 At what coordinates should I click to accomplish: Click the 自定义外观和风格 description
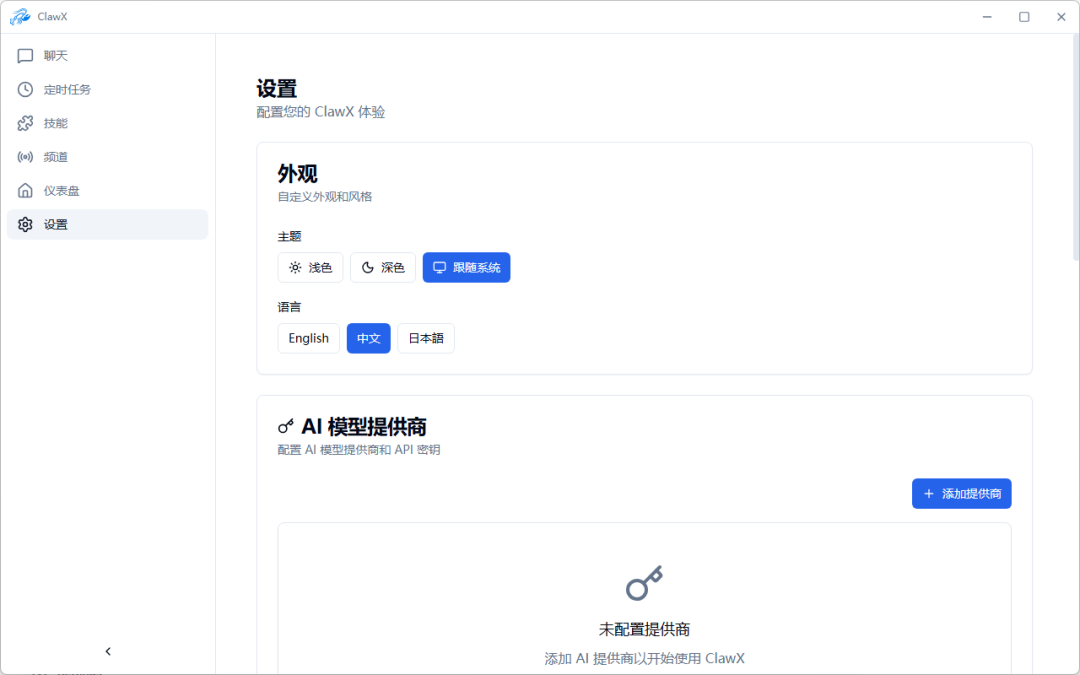pos(325,197)
